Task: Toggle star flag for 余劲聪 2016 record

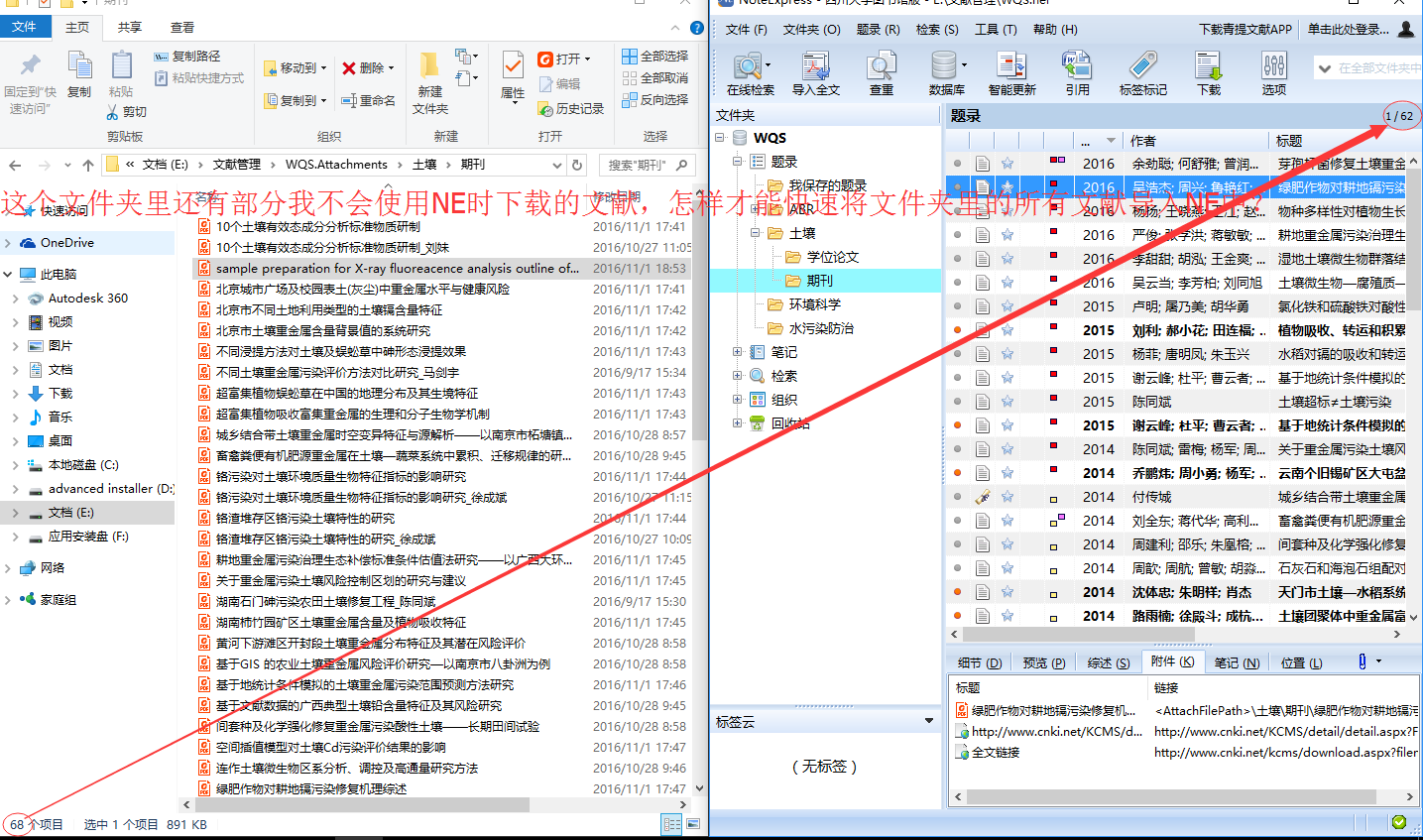Action: [x=1008, y=164]
